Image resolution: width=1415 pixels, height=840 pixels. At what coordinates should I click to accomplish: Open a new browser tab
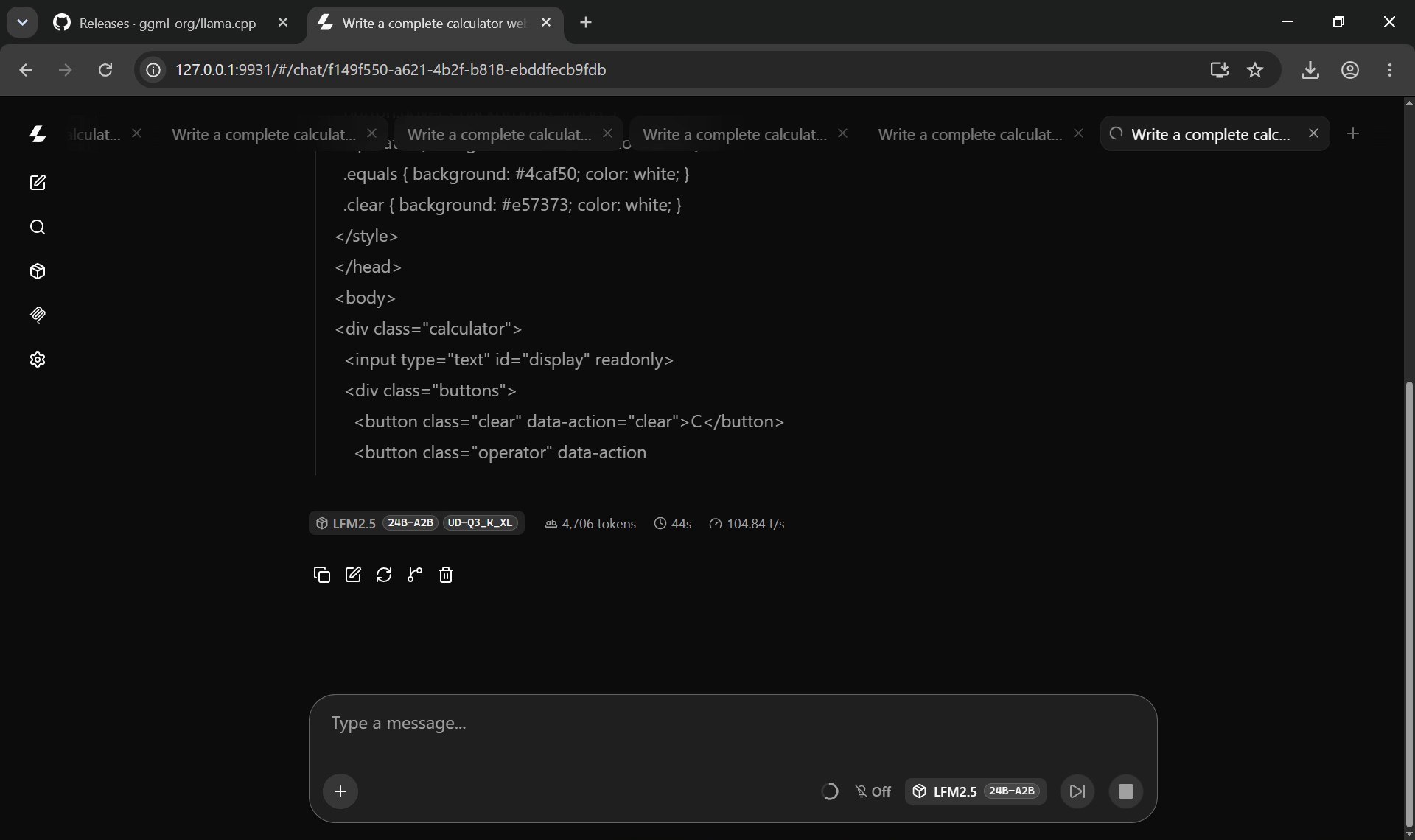point(586,23)
